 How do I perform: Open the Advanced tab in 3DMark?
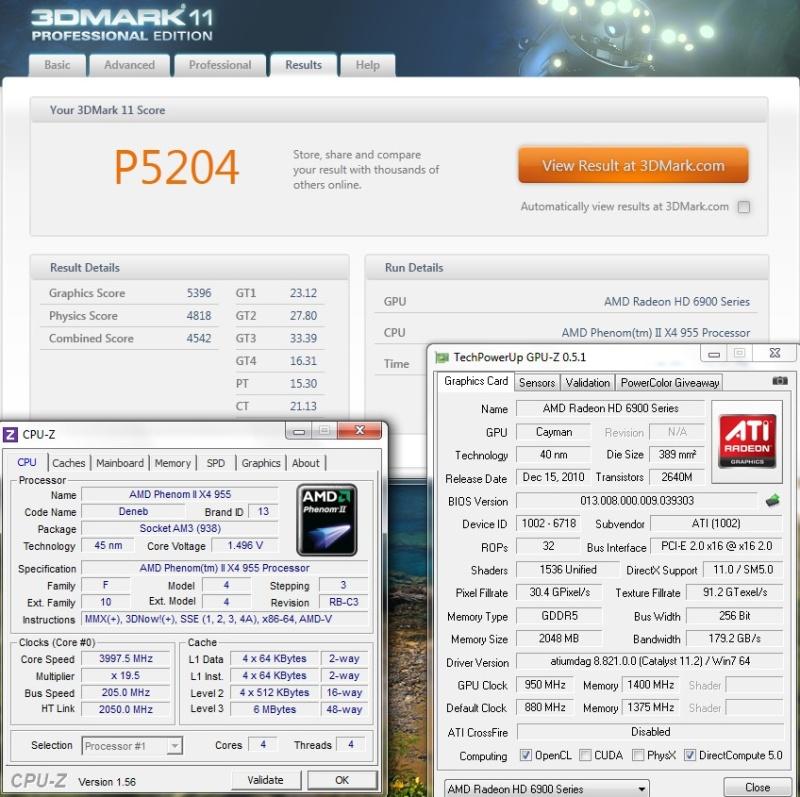click(x=129, y=65)
